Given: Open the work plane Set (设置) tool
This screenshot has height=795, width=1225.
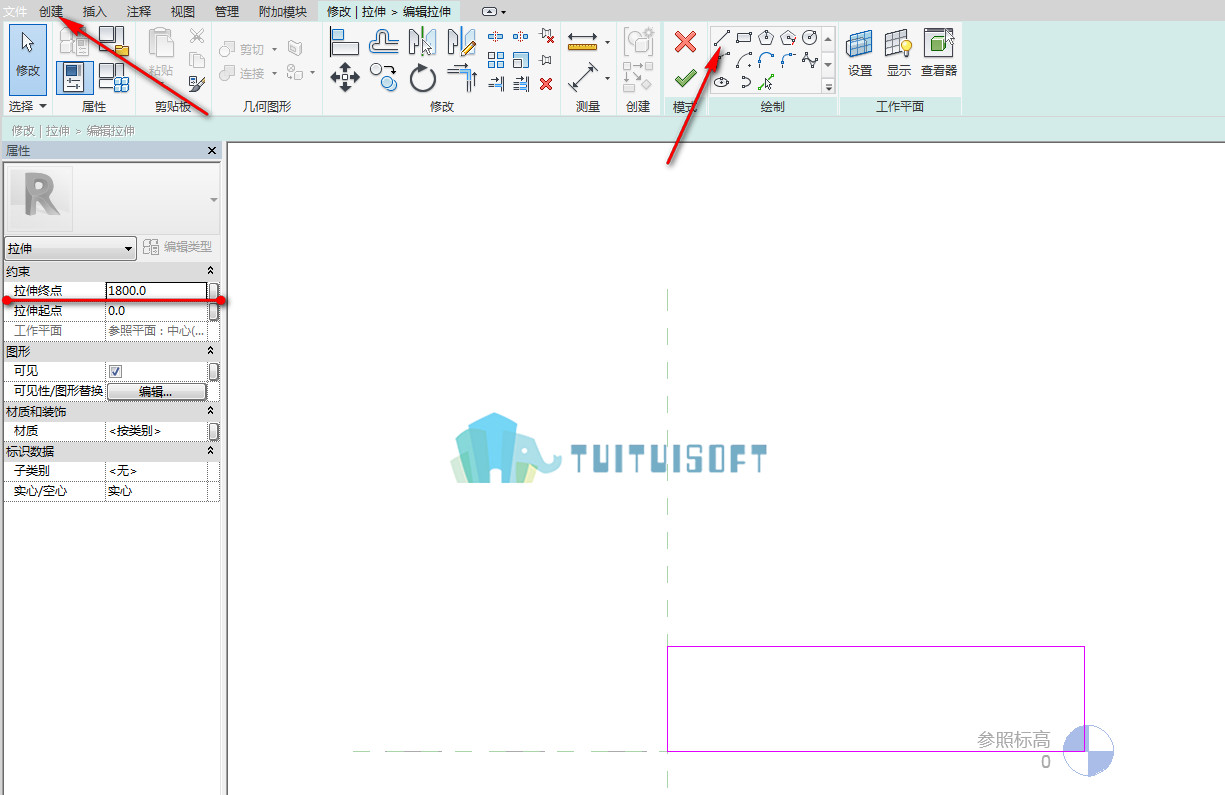Looking at the screenshot, I should (x=860, y=53).
